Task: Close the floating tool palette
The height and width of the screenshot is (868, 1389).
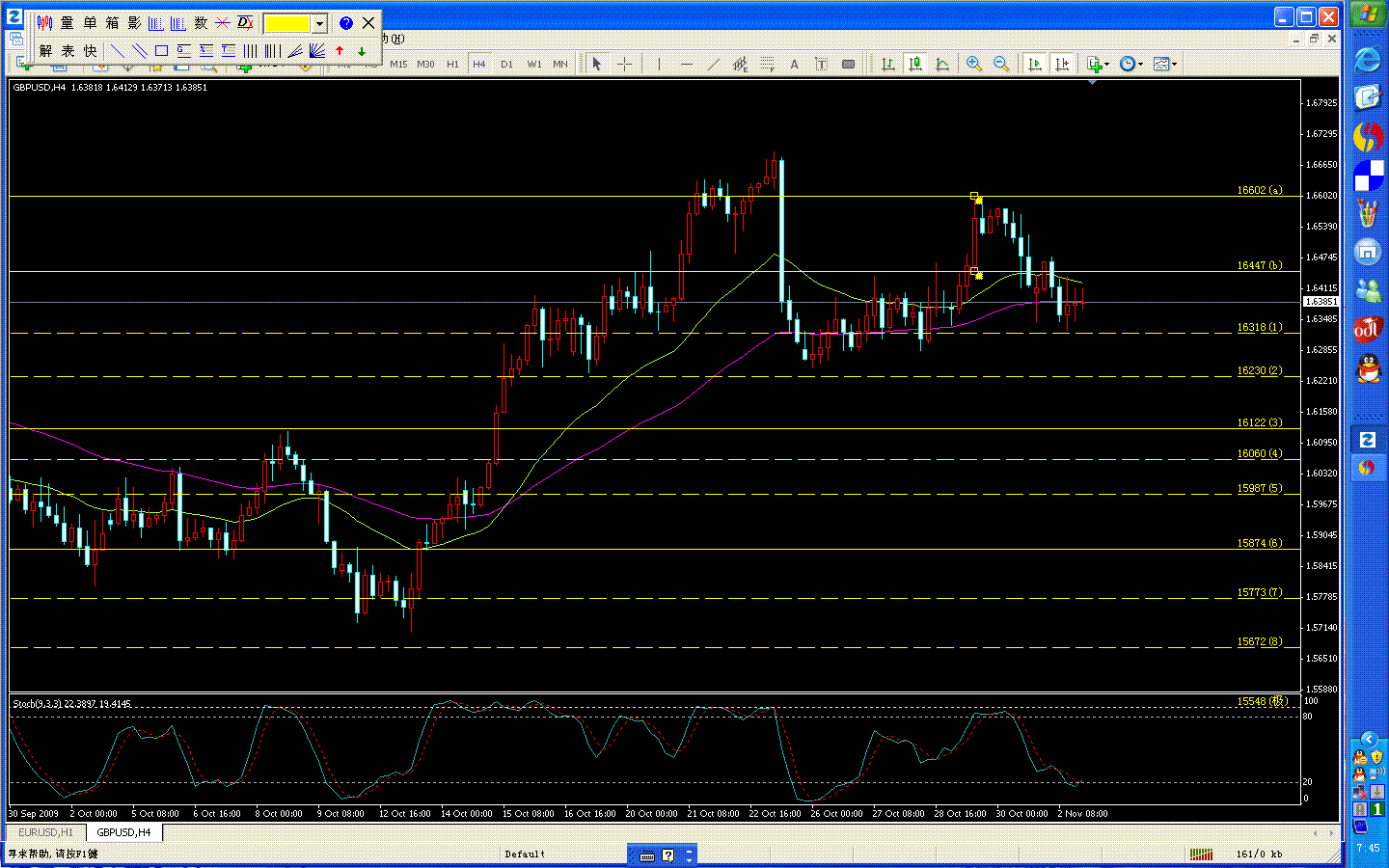Action: tap(368, 23)
